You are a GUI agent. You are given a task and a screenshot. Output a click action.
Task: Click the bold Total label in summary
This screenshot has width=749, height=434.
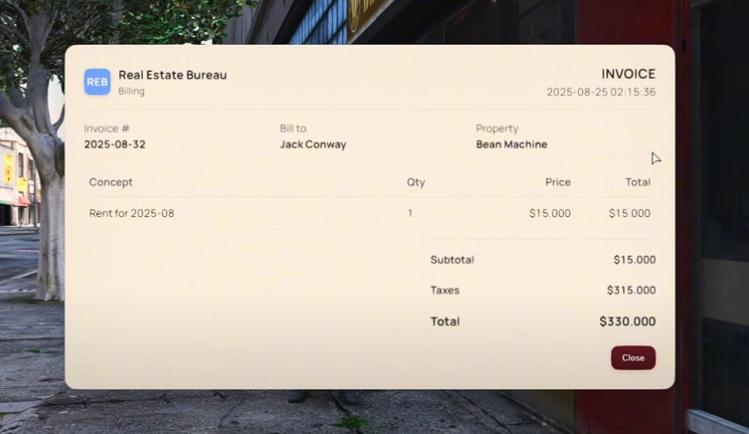pyautogui.click(x=445, y=321)
